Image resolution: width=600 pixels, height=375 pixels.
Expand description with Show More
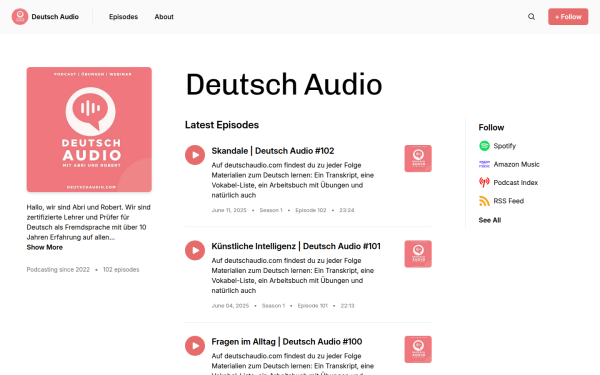(45, 247)
